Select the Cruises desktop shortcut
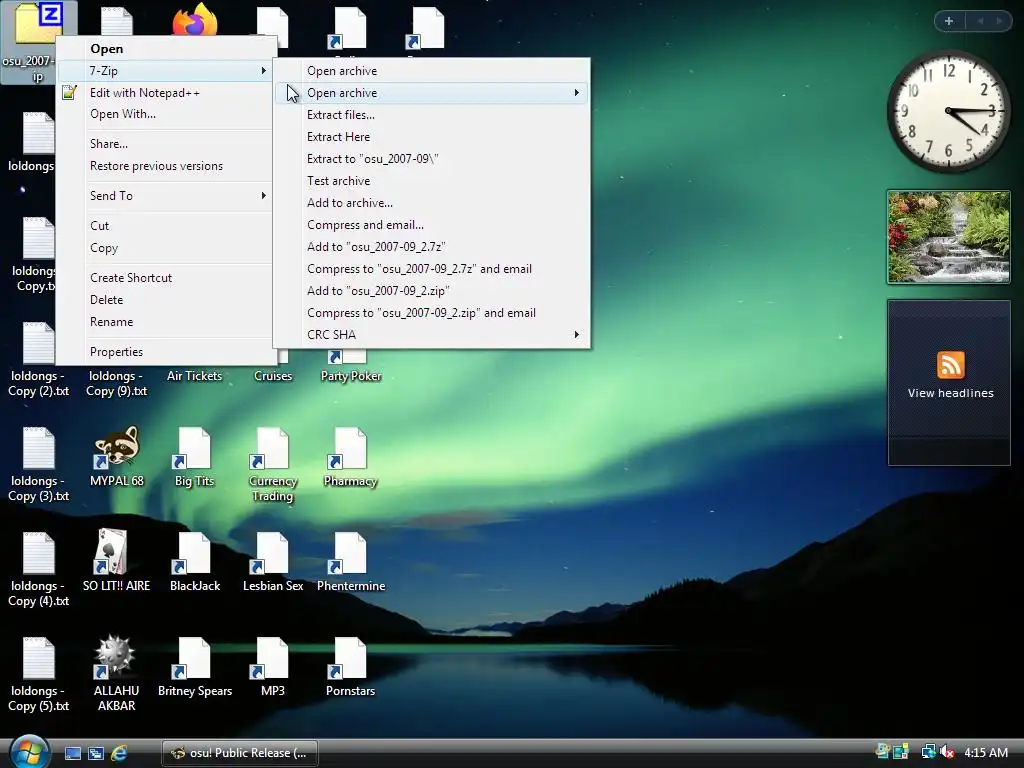Viewport: 1024px width, 768px height. pos(272,376)
